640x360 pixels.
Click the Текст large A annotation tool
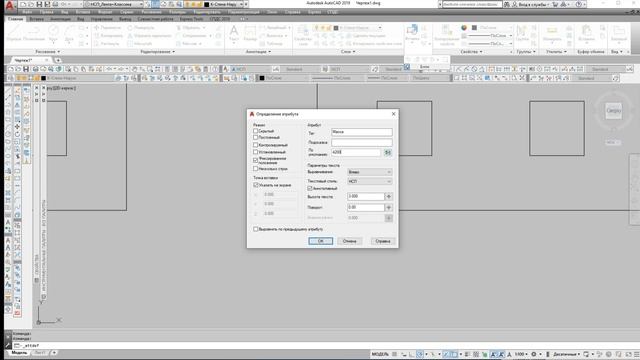tap(234, 33)
